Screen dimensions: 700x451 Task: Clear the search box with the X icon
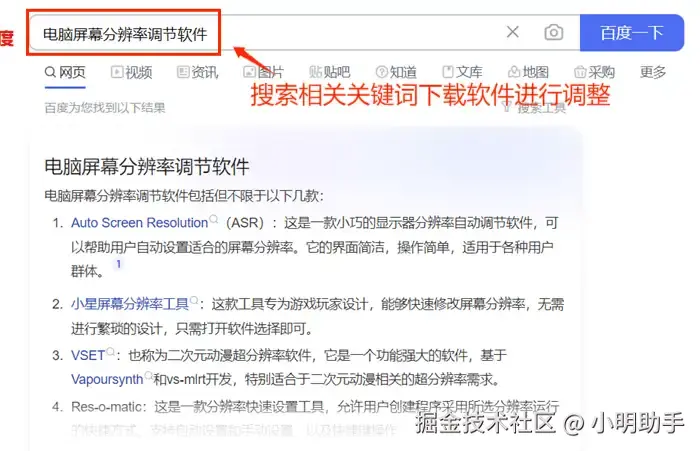coord(512,32)
